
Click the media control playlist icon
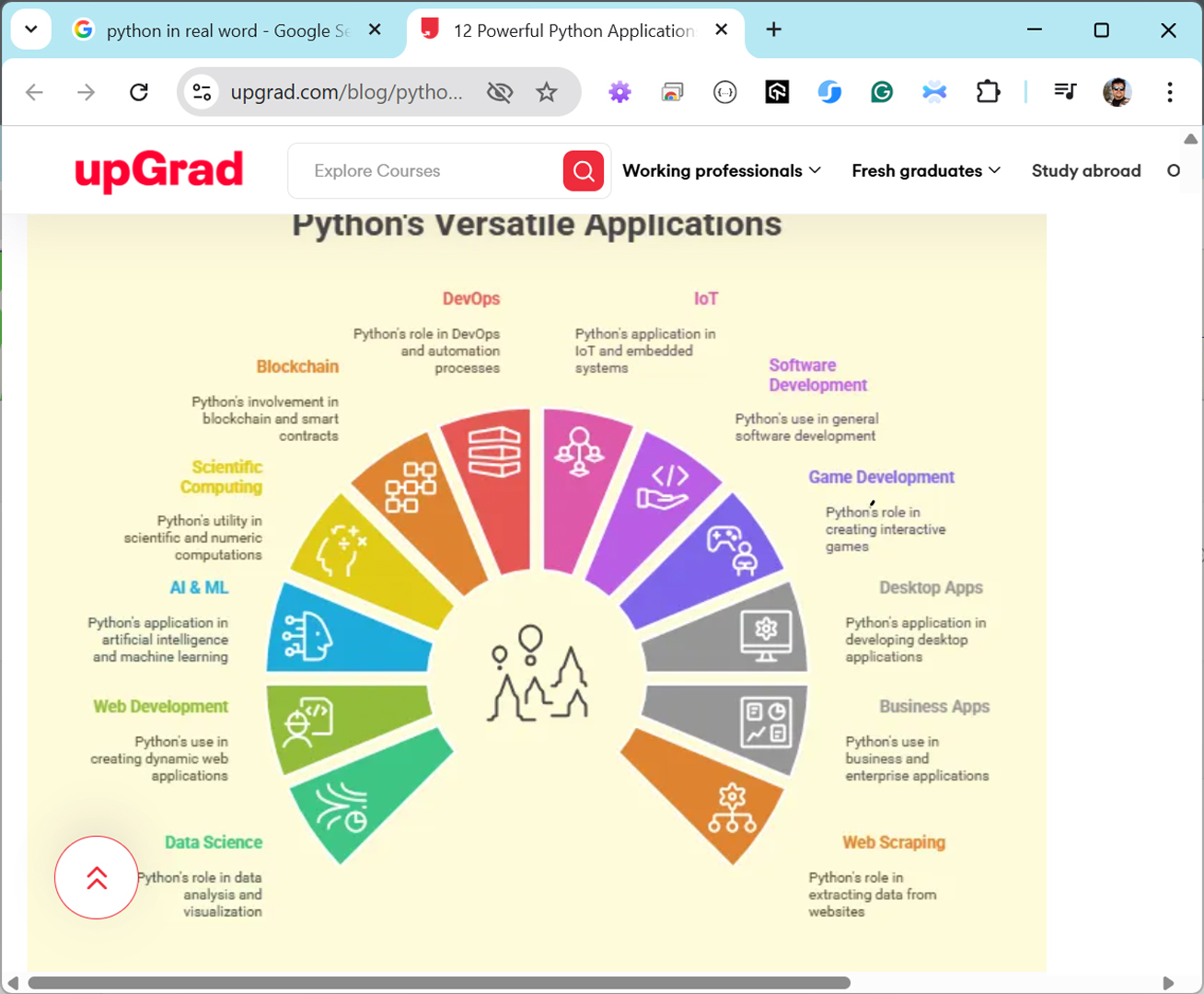coord(1065,92)
